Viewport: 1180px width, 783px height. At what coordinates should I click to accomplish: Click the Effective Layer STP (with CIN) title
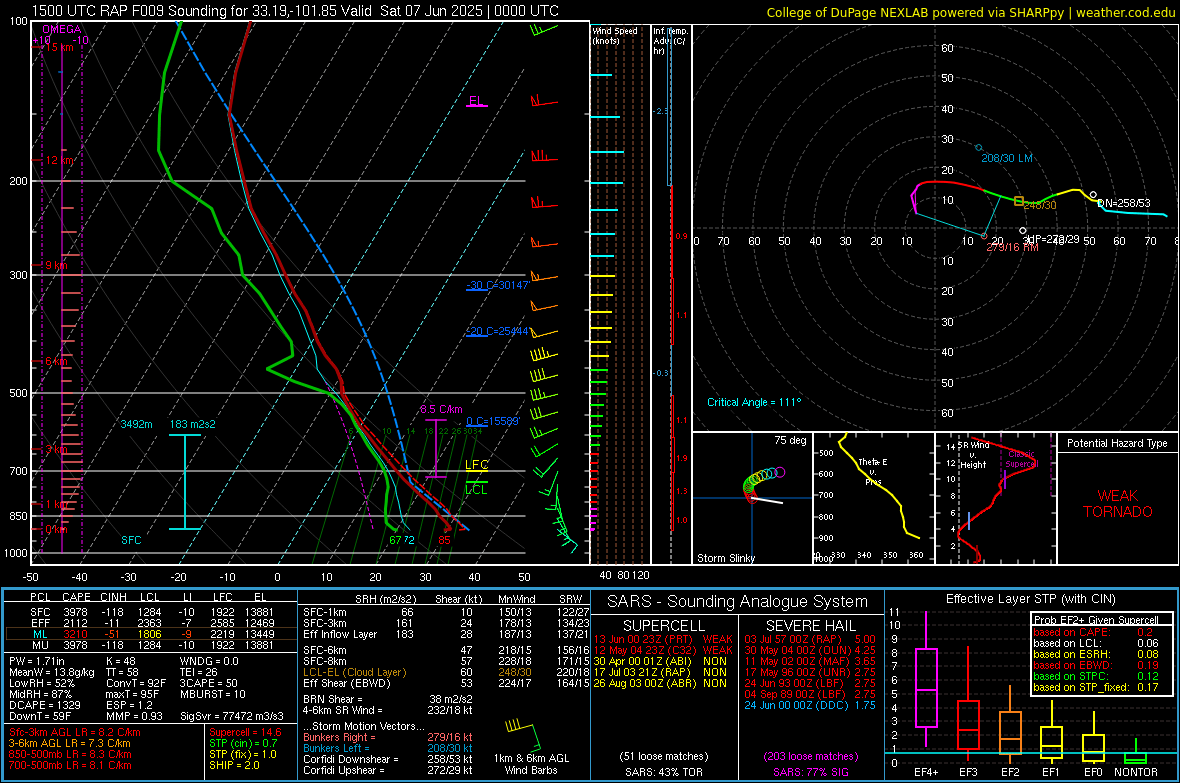point(1030,599)
